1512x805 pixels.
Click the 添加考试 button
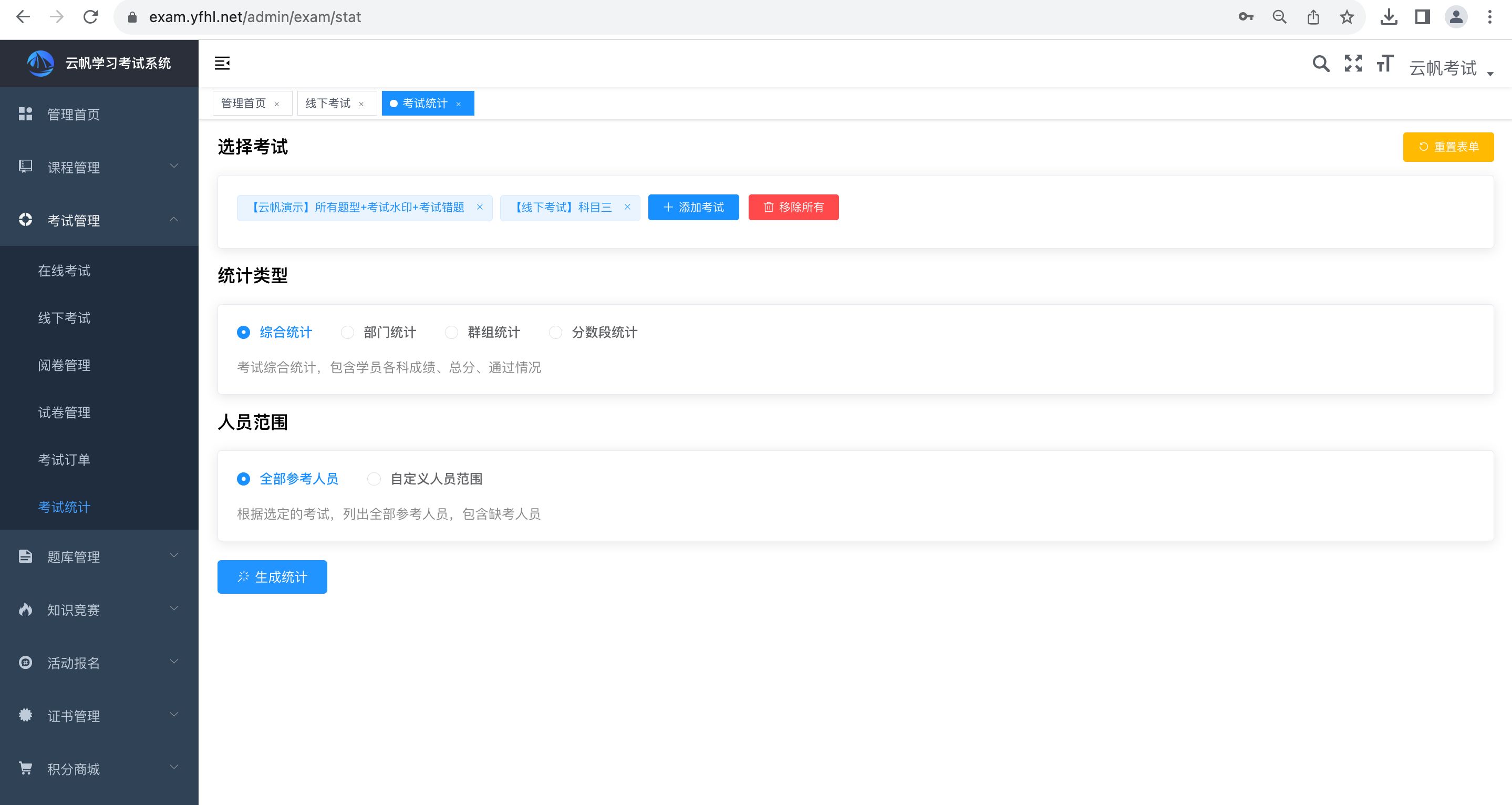(693, 207)
